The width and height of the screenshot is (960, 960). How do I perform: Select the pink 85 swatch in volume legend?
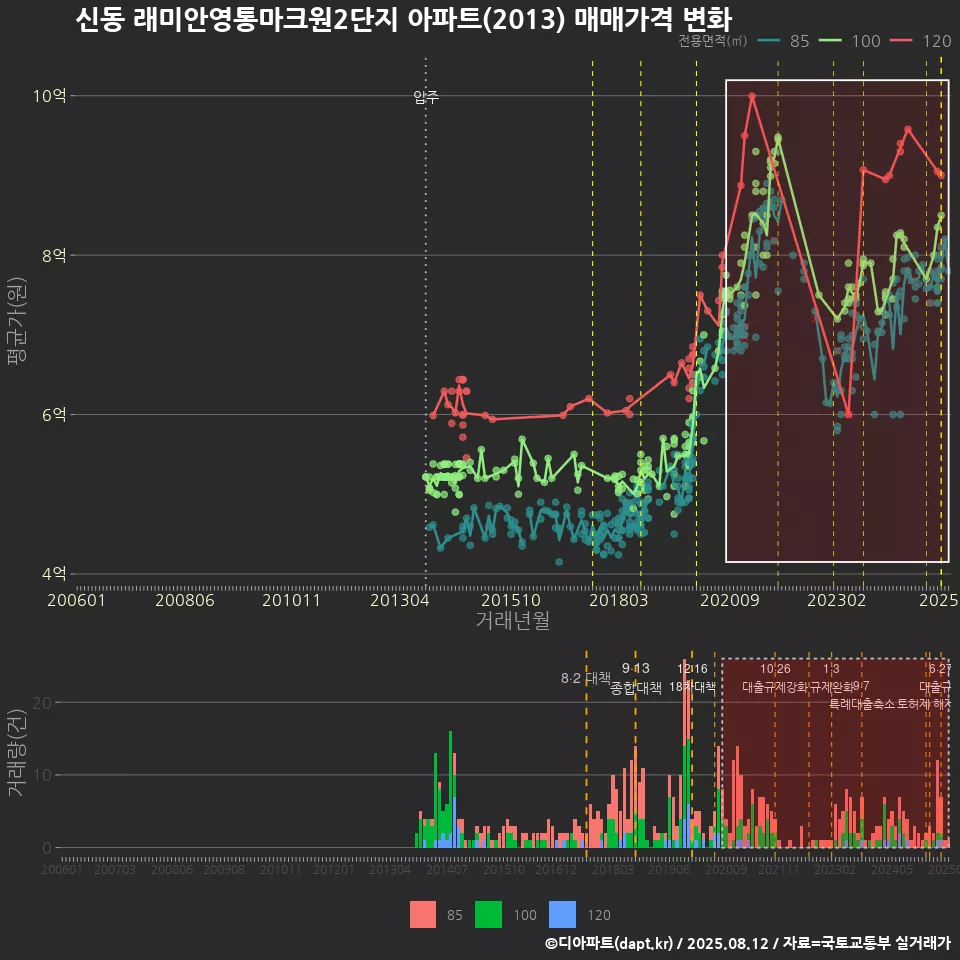pyautogui.click(x=422, y=915)
